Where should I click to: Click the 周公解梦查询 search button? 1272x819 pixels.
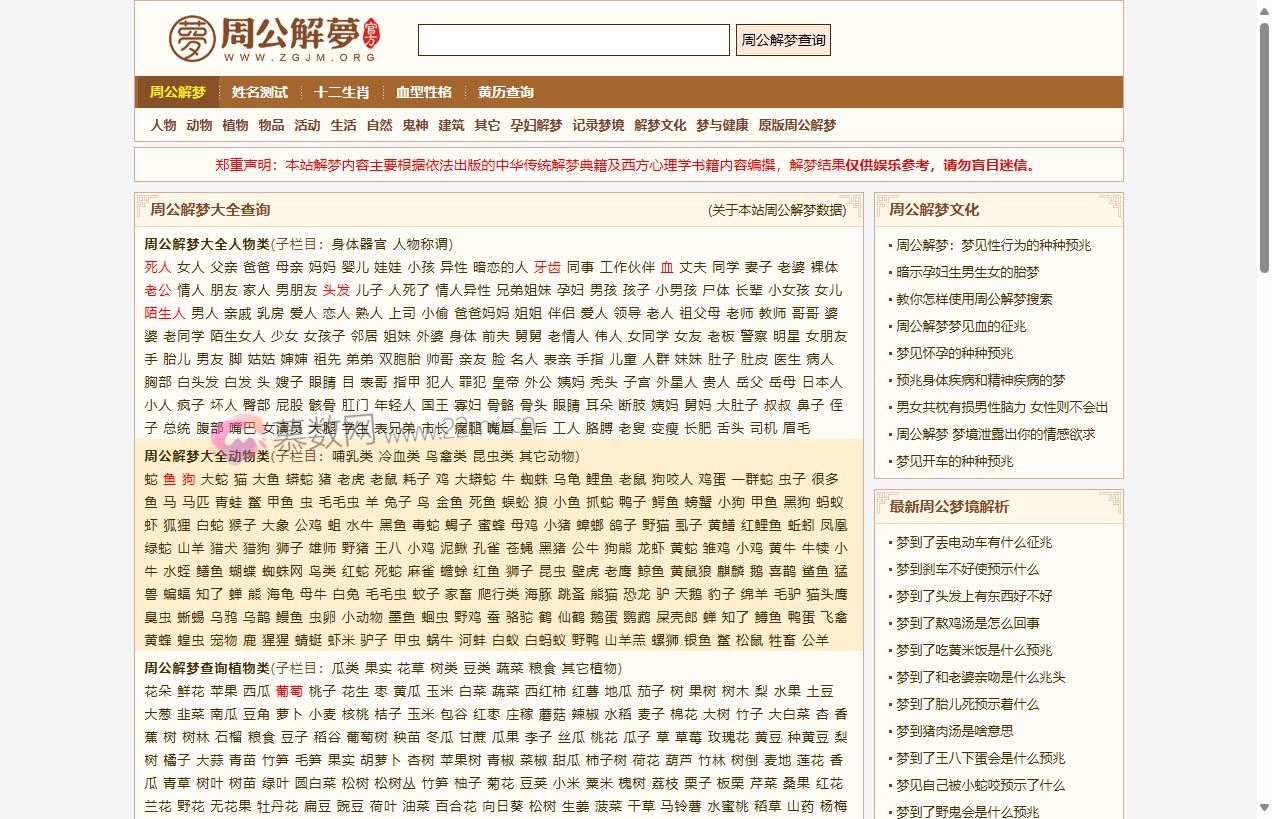783,40
